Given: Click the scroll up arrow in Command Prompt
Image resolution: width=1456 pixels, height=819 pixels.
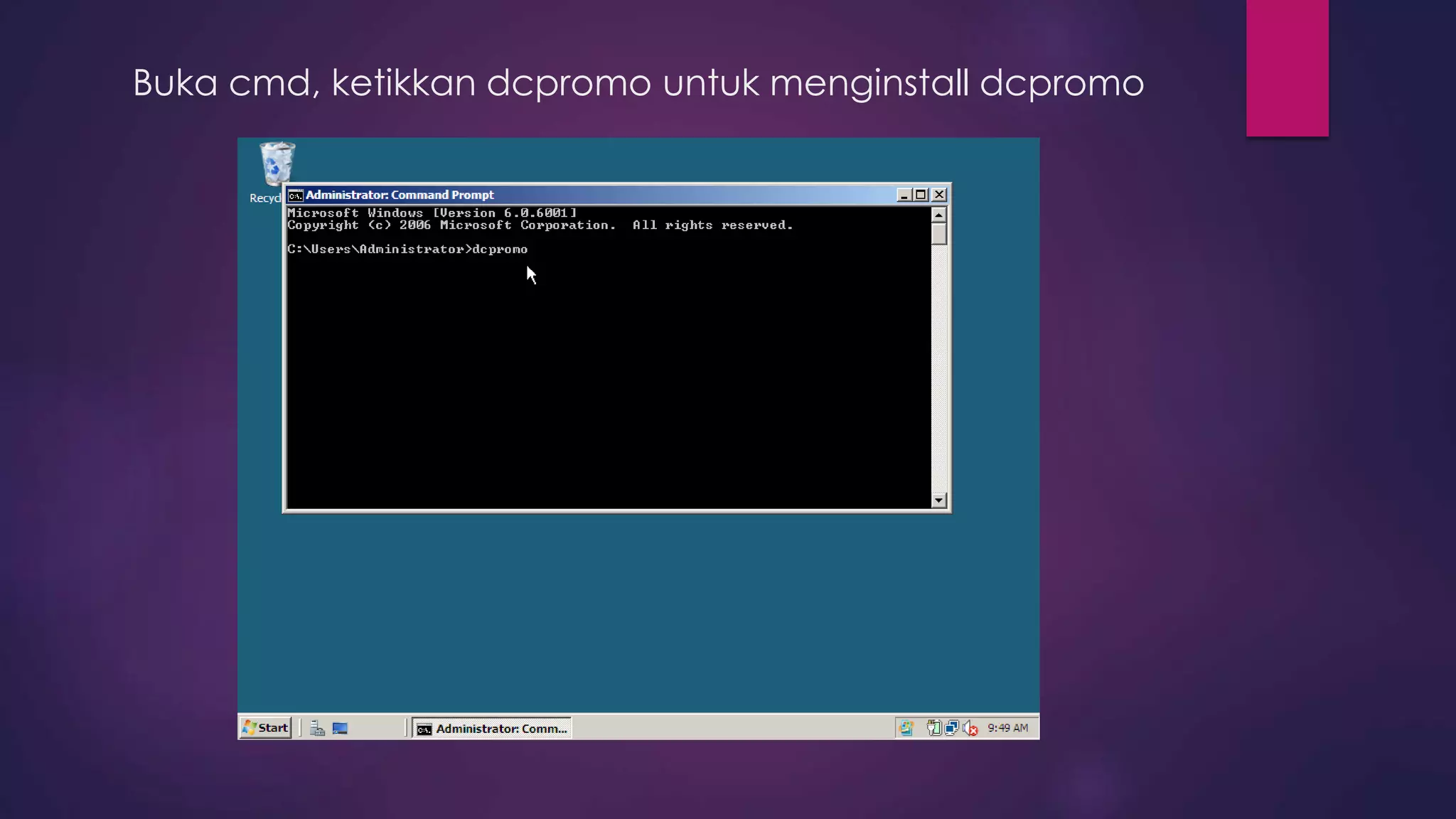Looking at the screenshot, I should [x=938, y=214].
